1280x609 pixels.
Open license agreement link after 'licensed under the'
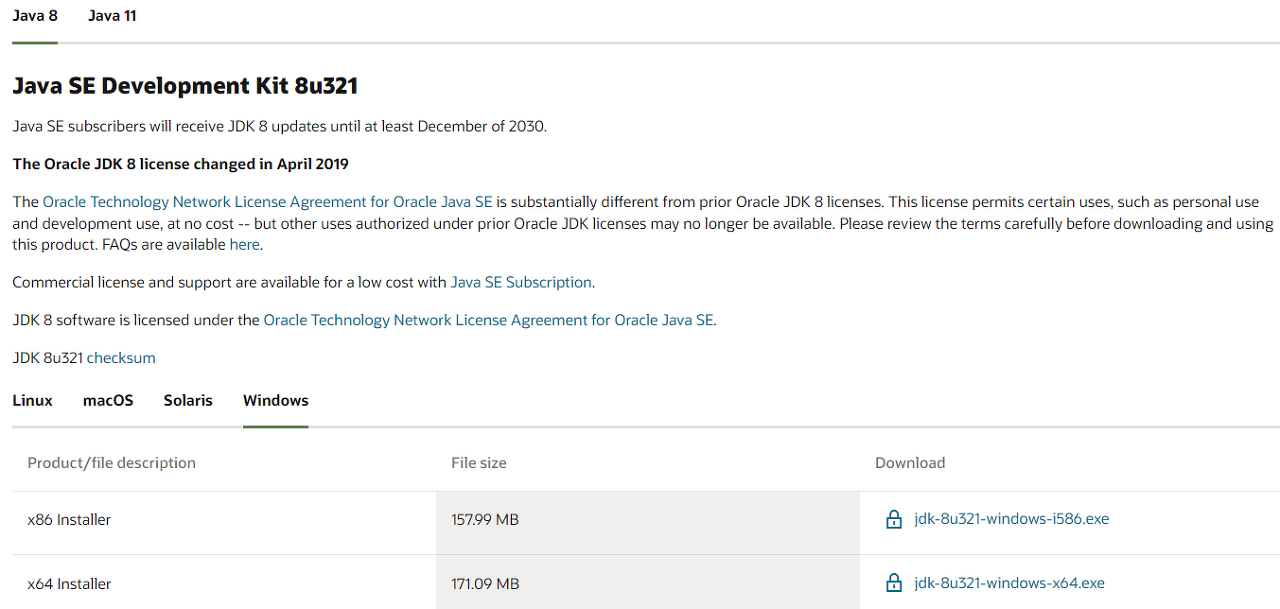click(x=489, y=320)
